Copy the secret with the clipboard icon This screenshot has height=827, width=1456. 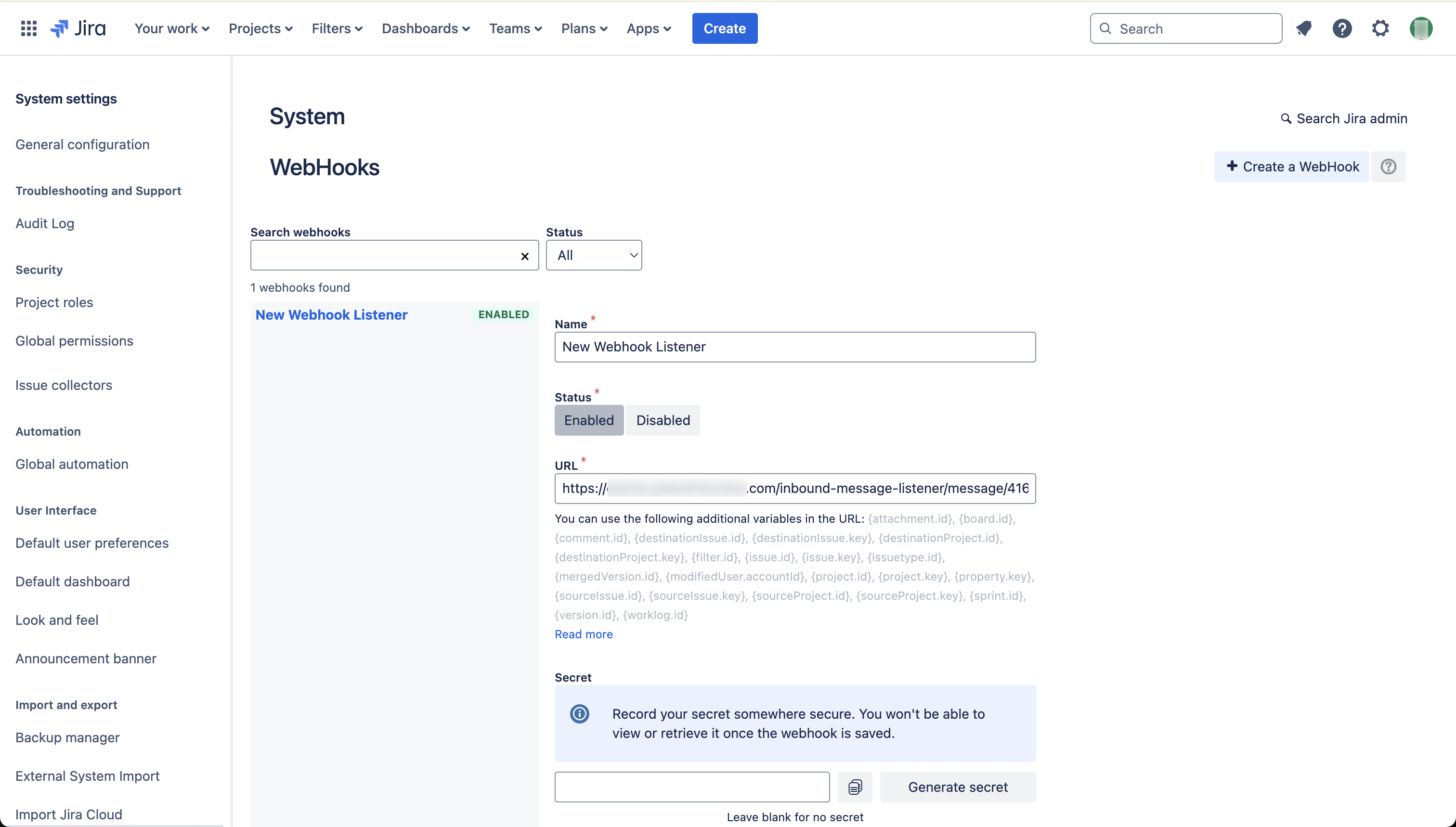click(855, 787)
